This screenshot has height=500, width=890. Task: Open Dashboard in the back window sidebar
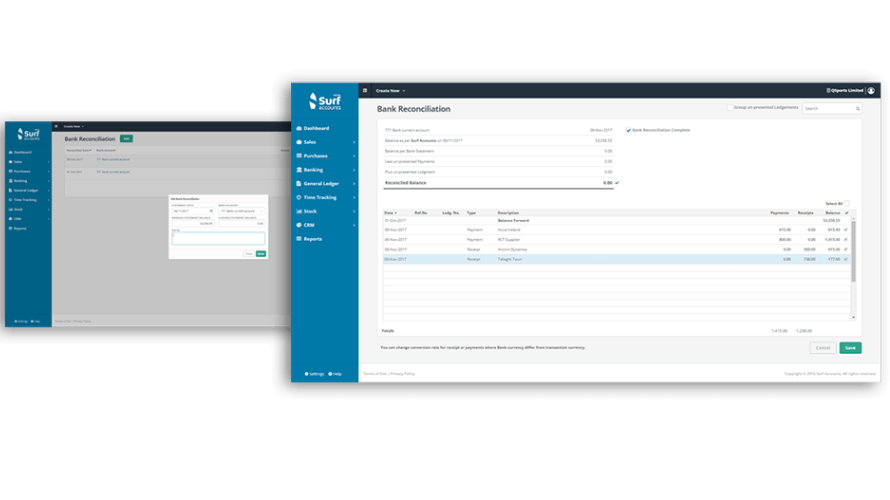pos(22,152)
